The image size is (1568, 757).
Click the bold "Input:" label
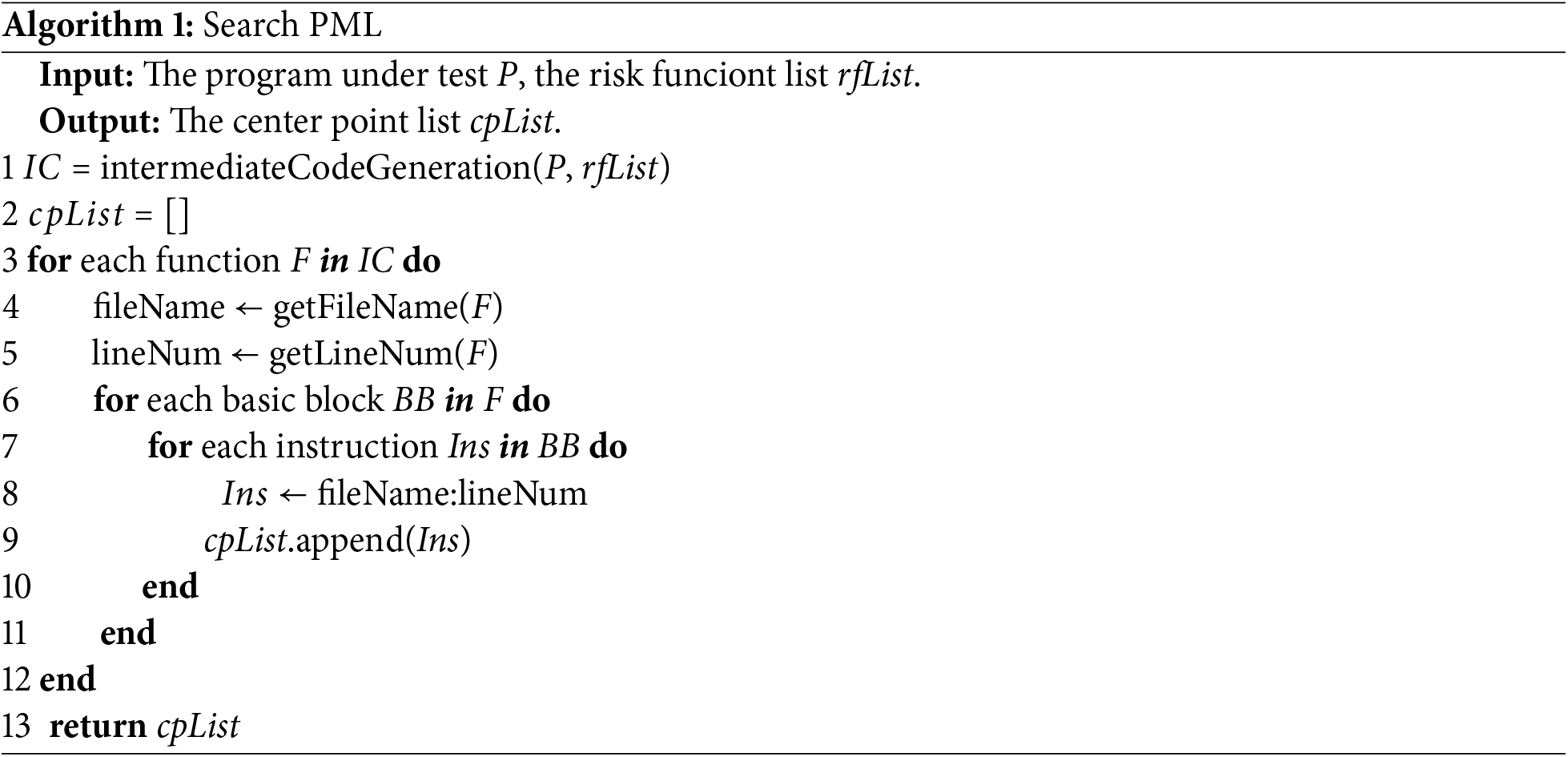pyautogui.click(x=87, y=75)
